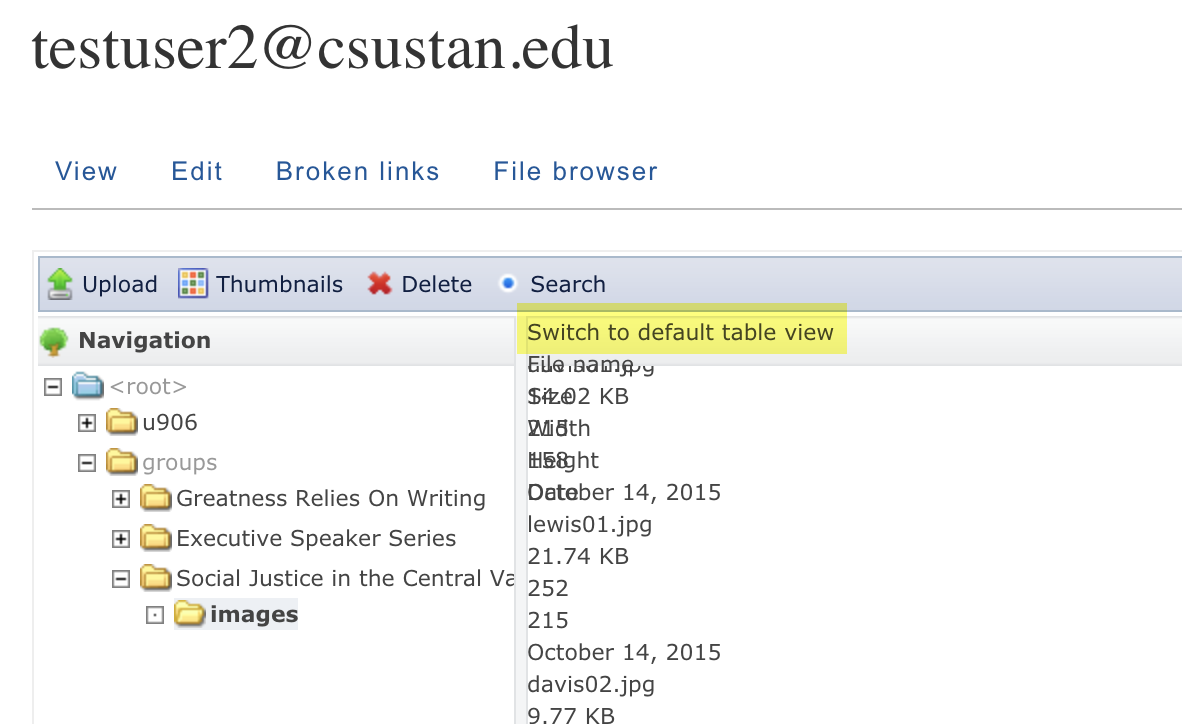Image resolution: width=1182 pixels, height=724 pixels.
Task: Switch to the Broken links tab
Action: (x=357, y=171)
